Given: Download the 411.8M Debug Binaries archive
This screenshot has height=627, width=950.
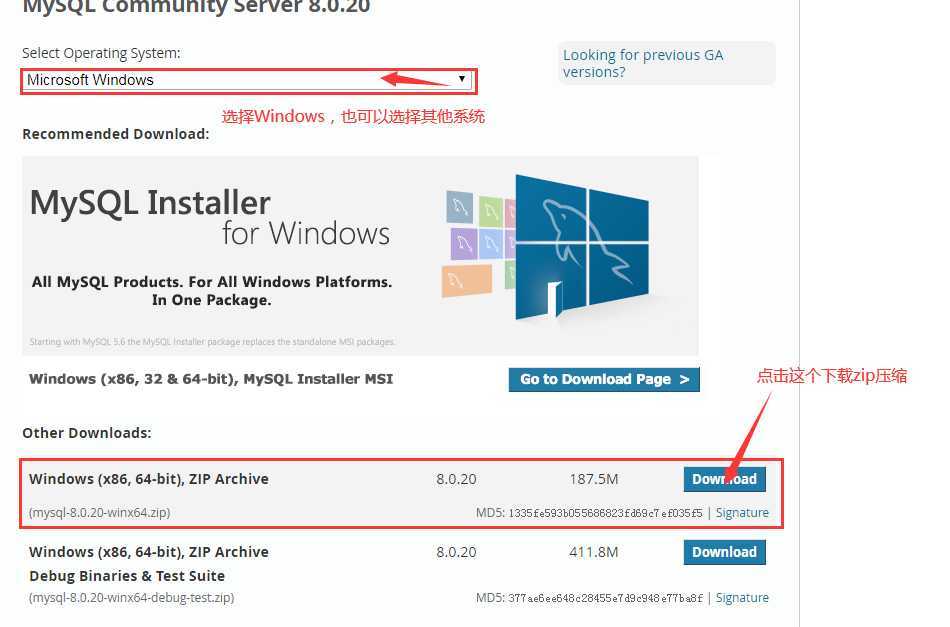Looking at the screenshot, I should click(x=725, y=552).
